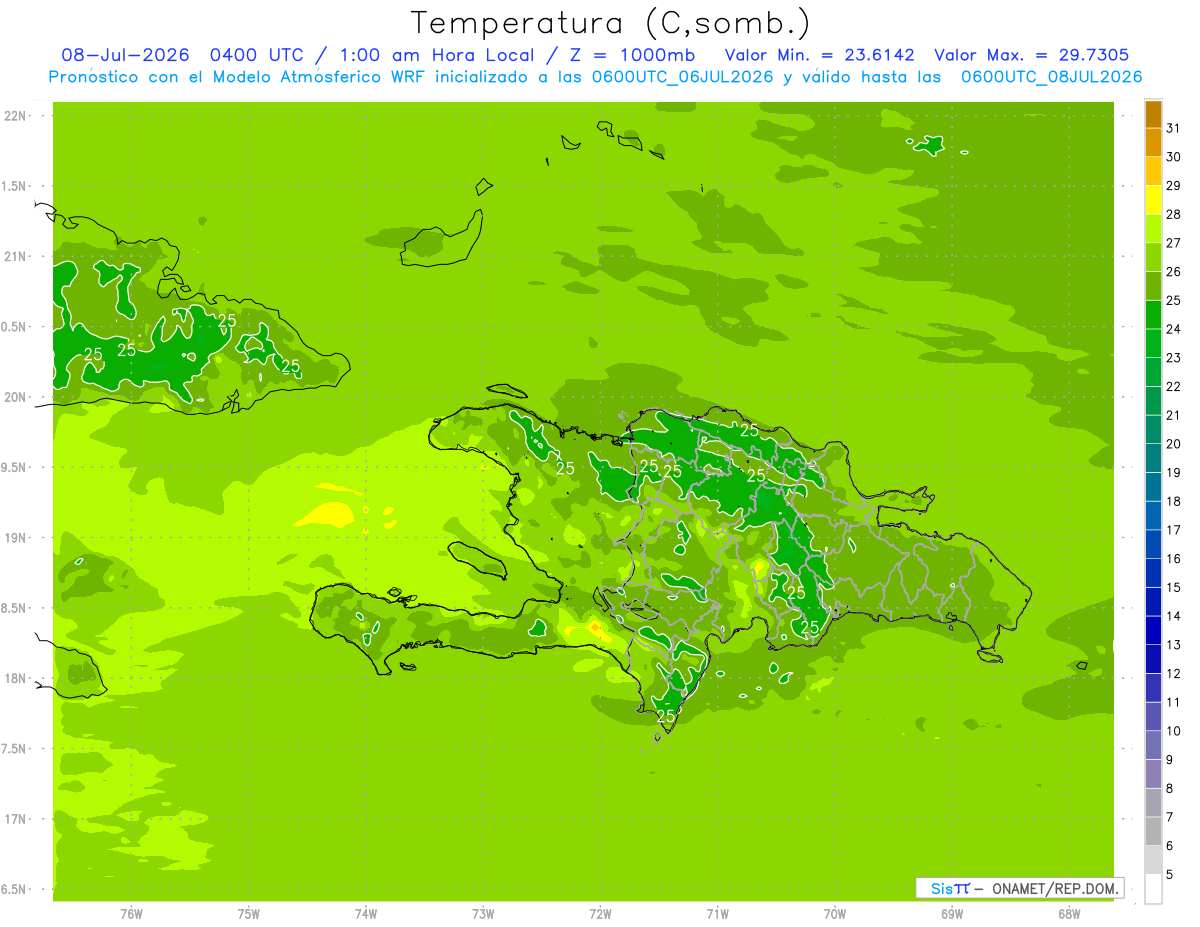Click the gray 7 degree legend swatch
Image resolution: width=1200 pixels, height=927 pixels.
pyautogui.click(x=1153, y=803)
